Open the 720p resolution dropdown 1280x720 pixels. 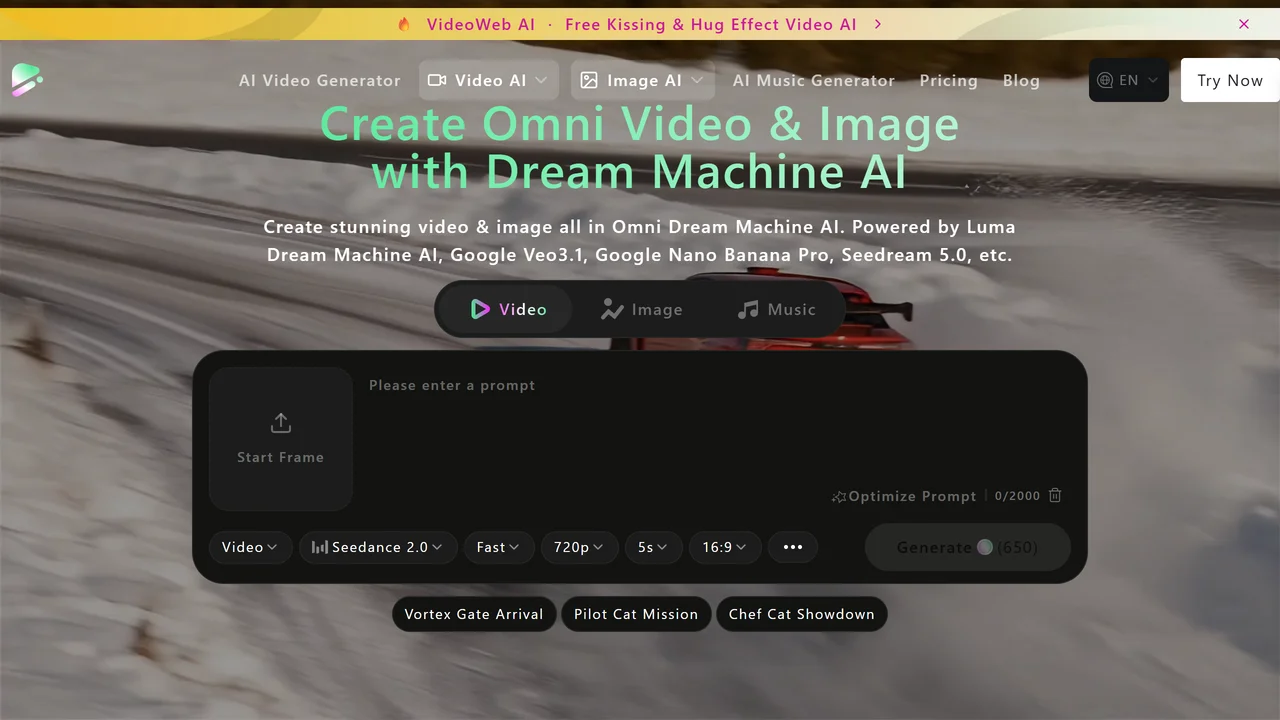[579, 547]
